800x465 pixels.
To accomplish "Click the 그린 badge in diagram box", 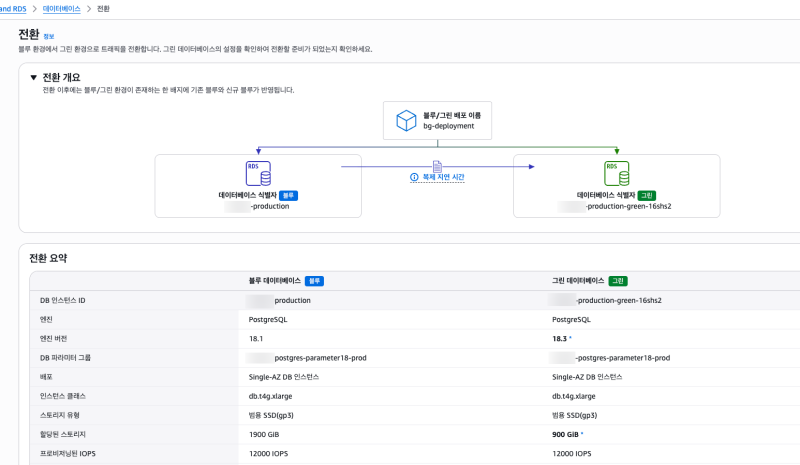I will [646, 195].
